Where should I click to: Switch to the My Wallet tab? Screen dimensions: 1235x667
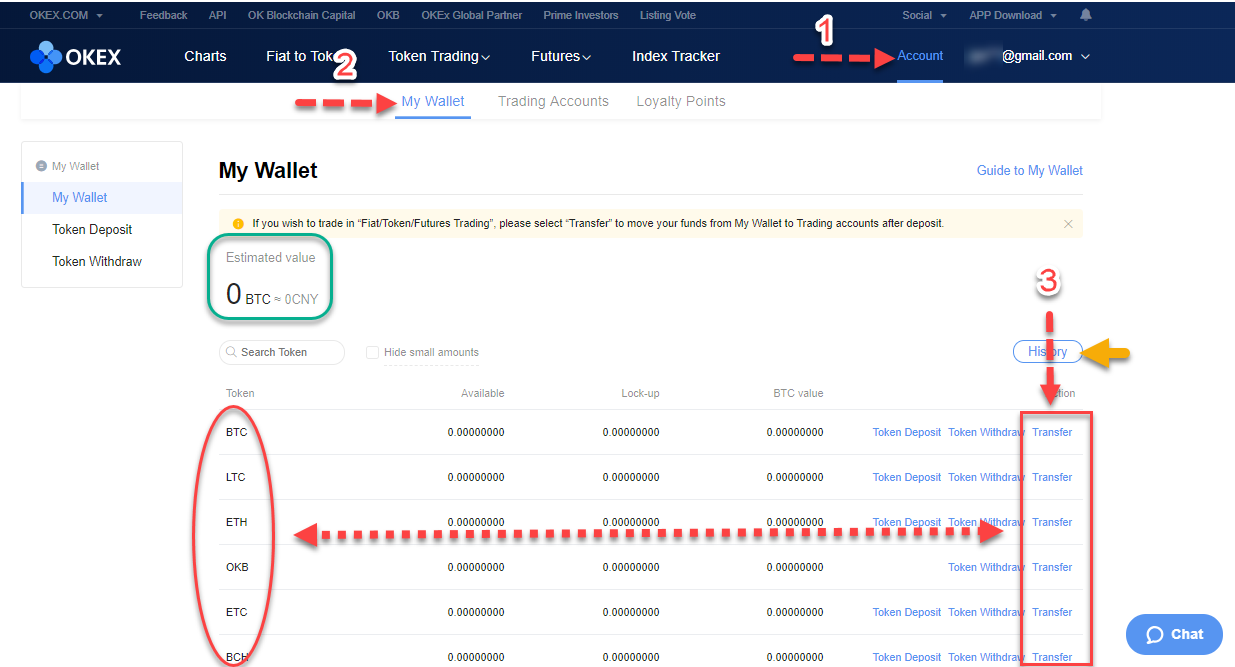(x=433, y=101)
